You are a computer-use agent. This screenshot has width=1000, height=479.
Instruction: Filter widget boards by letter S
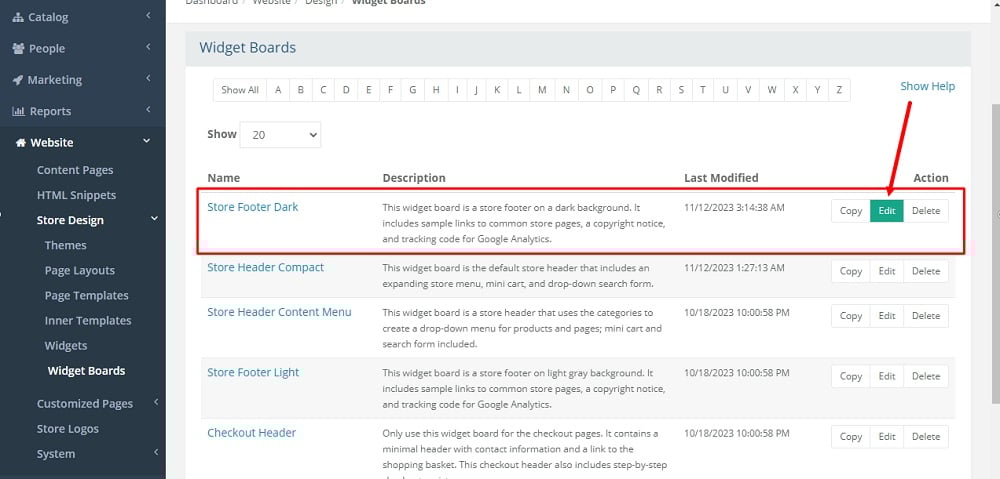(x=681, y=90)
